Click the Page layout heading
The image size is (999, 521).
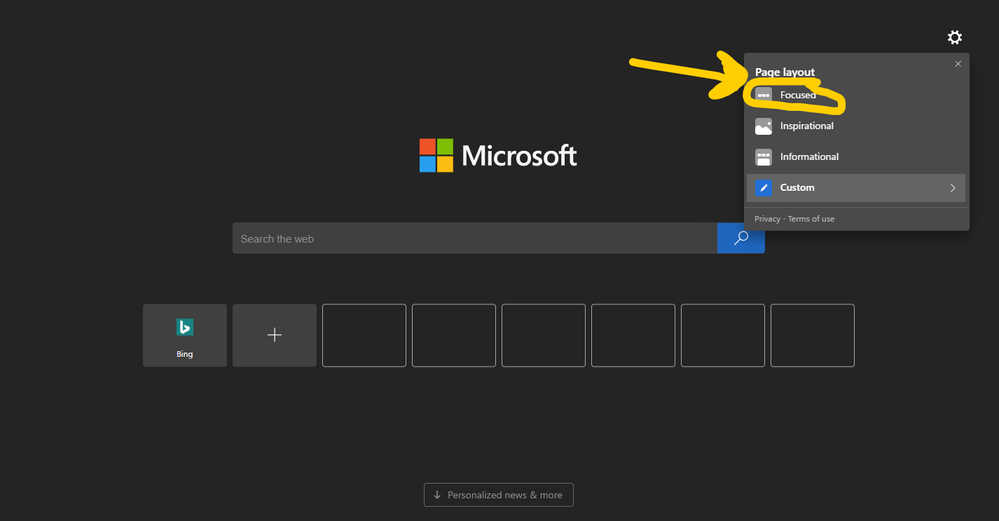click(785, 72)
